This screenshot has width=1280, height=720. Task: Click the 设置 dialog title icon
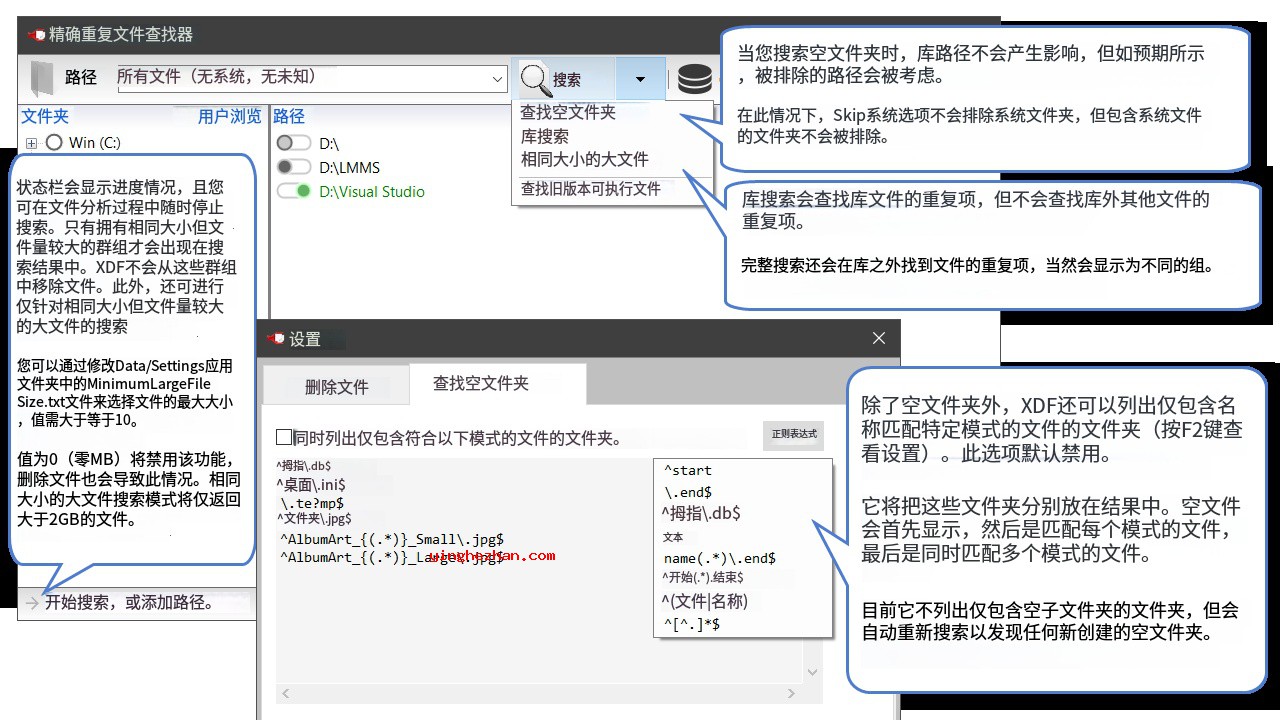(276, 339)
